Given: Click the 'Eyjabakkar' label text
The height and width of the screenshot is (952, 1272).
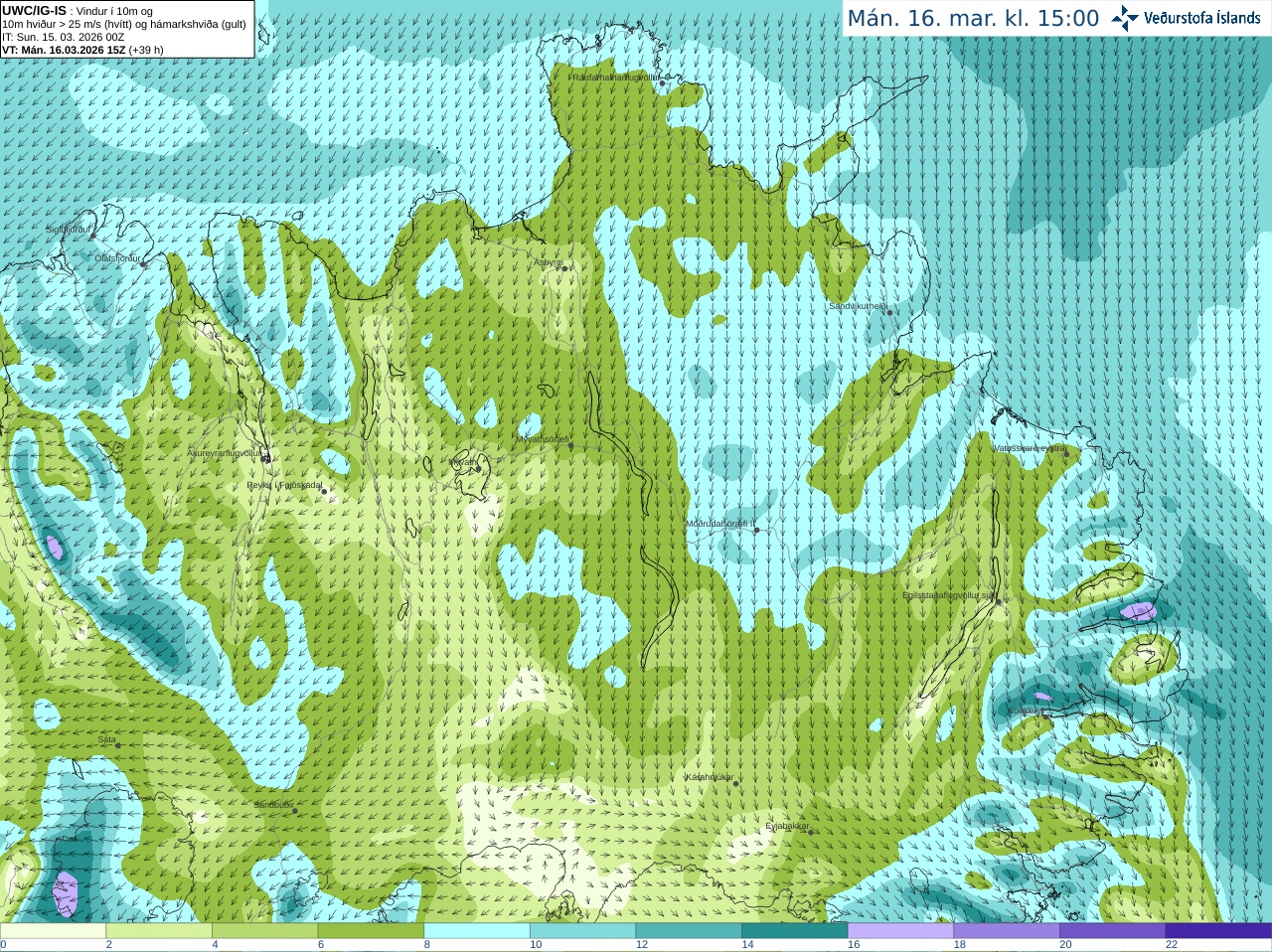Looking at the screenshot, I should tap(788, 826).
